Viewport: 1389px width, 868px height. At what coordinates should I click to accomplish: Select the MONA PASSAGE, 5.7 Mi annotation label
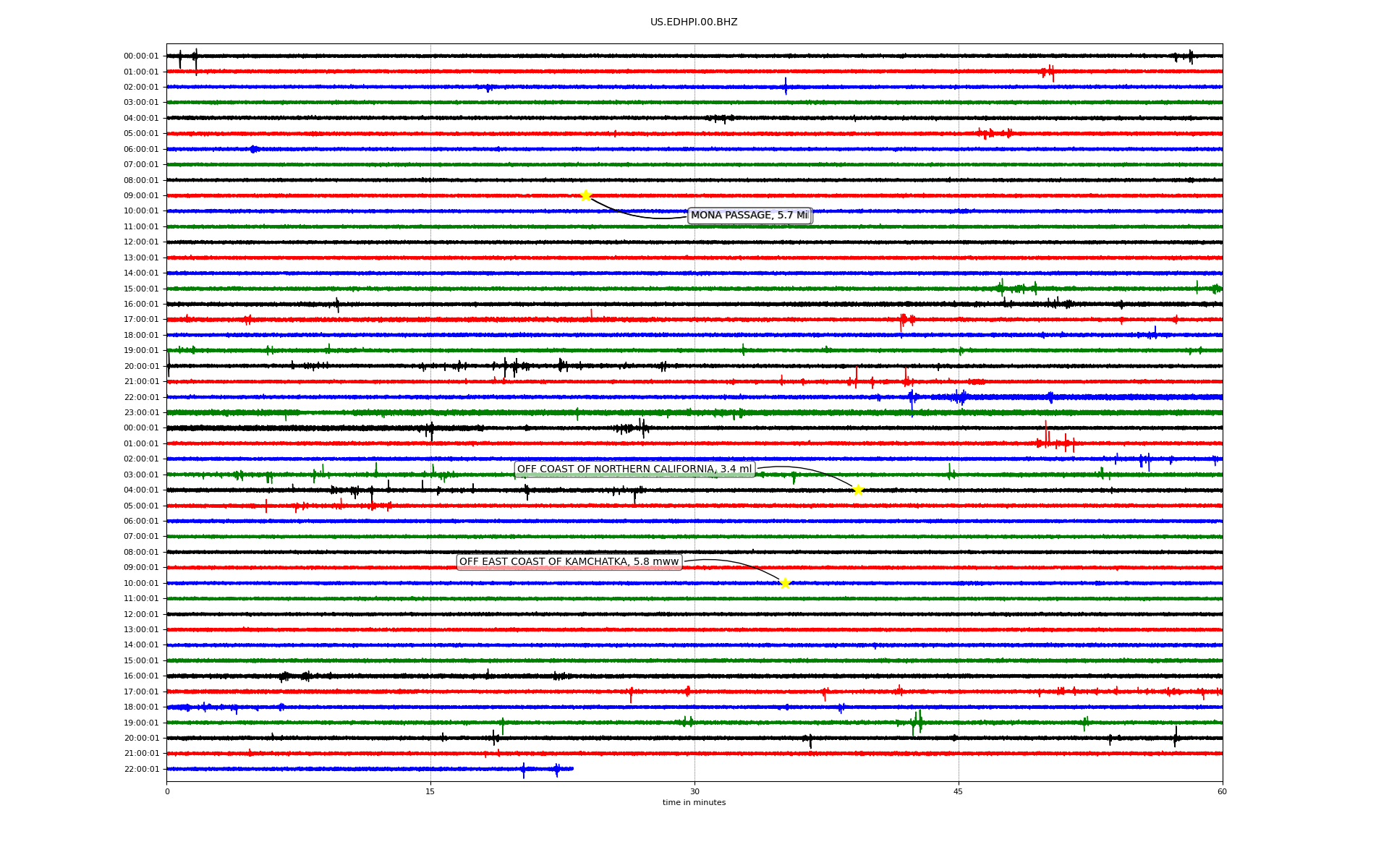click(749, 216)
